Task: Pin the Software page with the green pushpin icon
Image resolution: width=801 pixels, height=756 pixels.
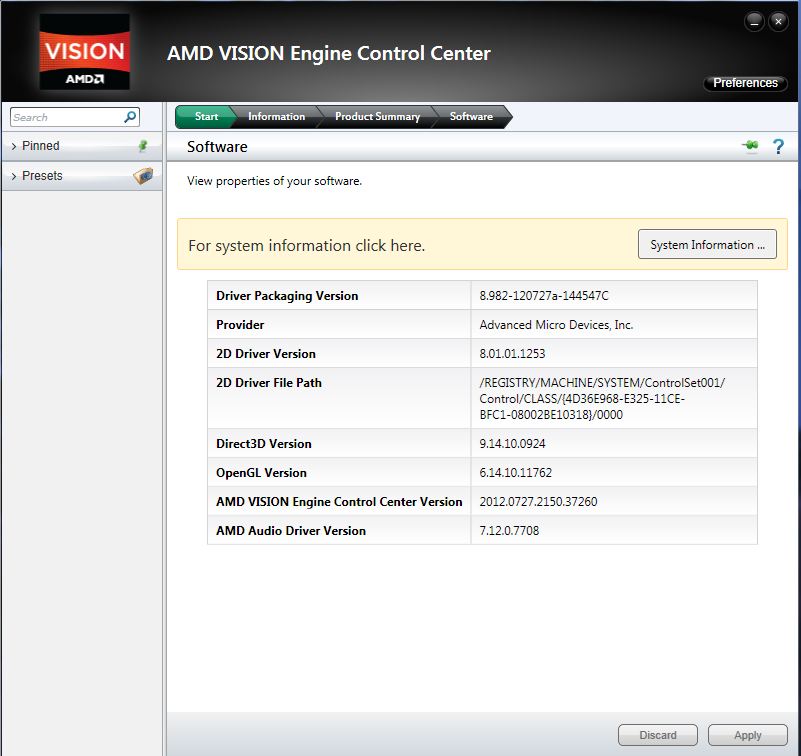Action: pos(750,146)
